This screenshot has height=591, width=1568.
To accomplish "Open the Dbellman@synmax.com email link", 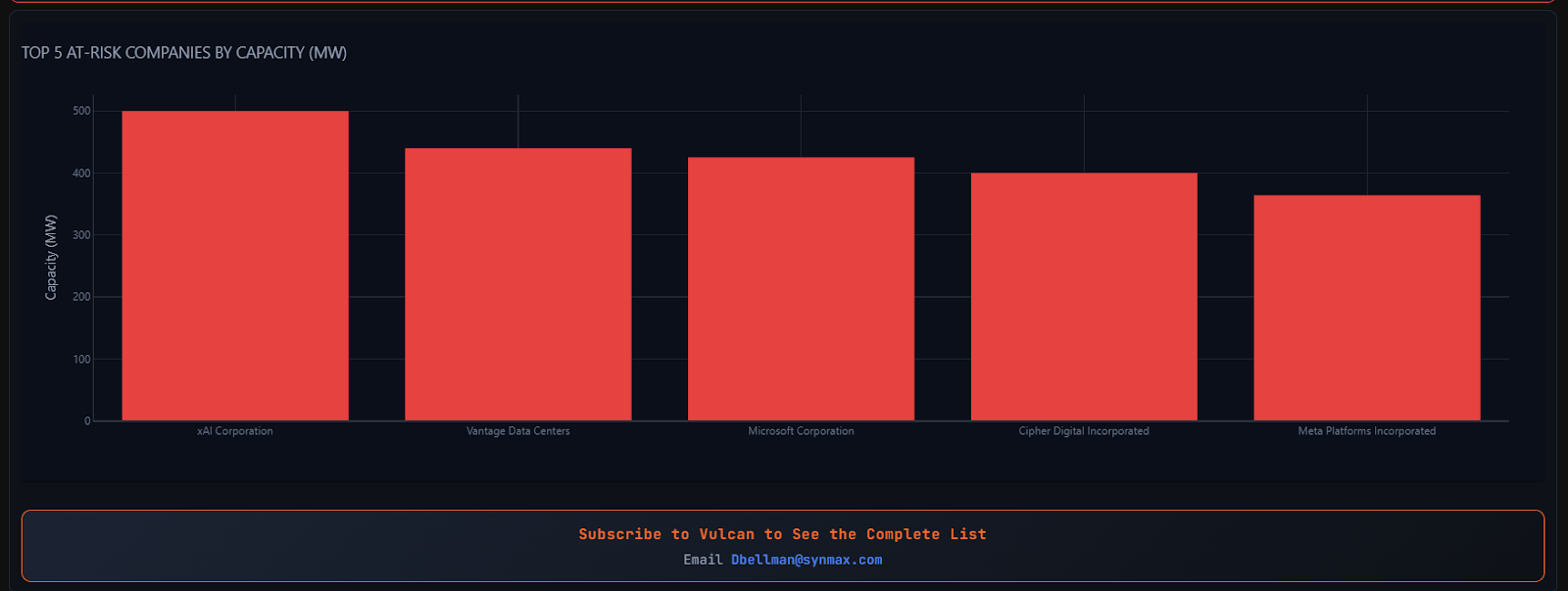I will pos(806,560).
